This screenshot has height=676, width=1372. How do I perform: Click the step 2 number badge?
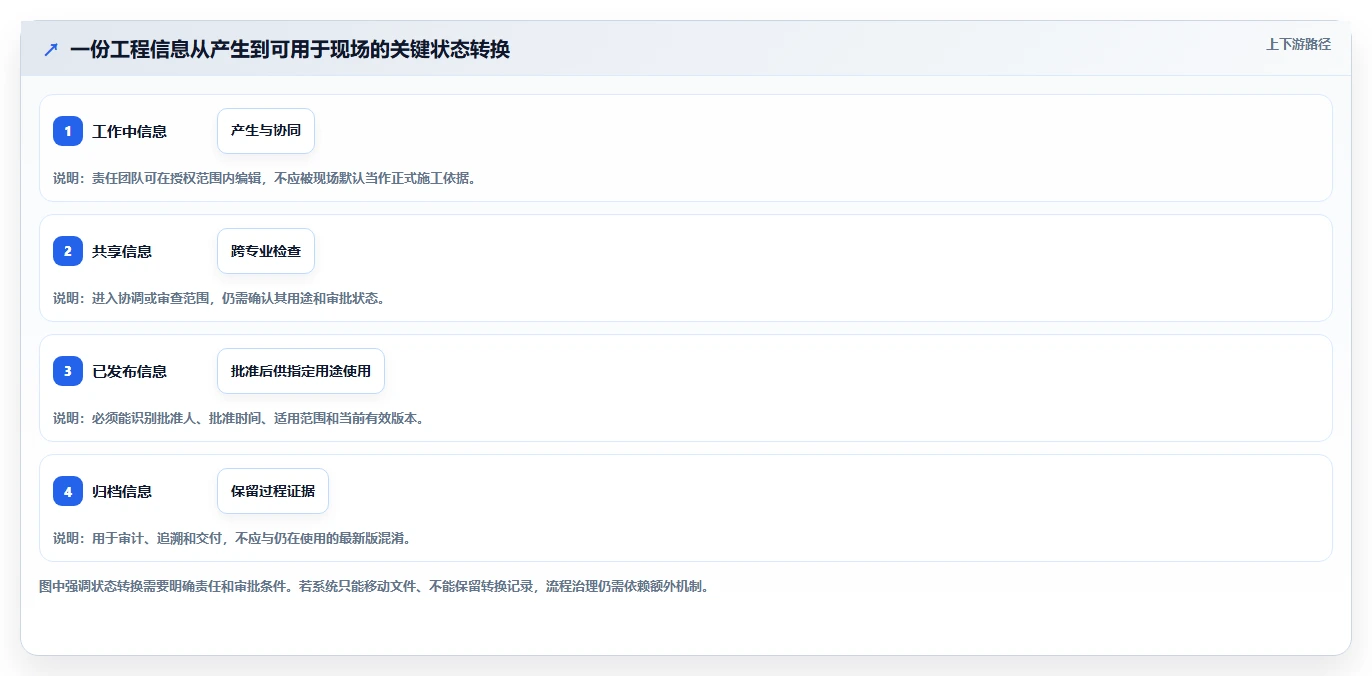click(x=68, y=251)
